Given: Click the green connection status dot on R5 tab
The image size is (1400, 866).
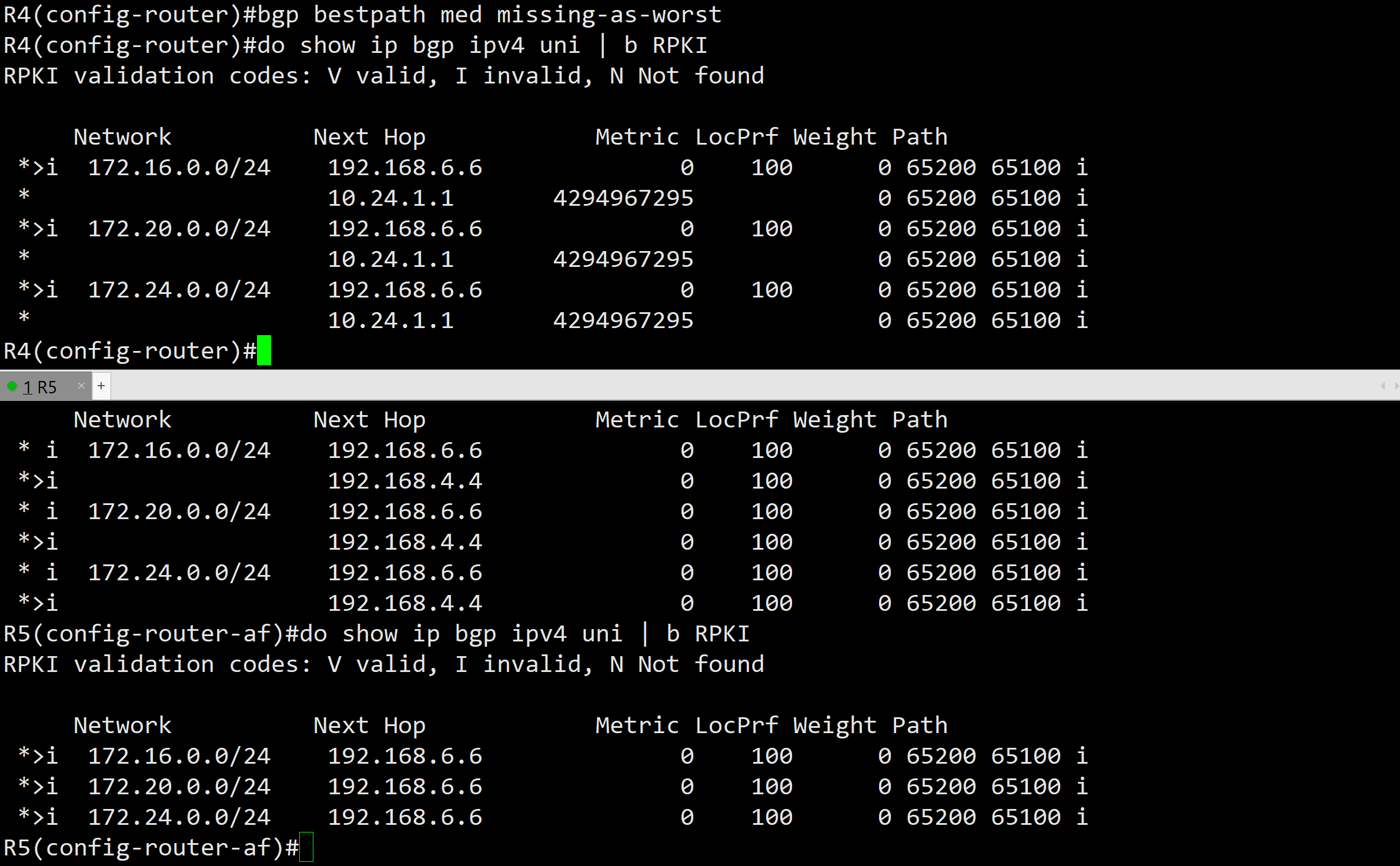Looking at the screenshot, I should pyautogui.click(x=12, y=386).
